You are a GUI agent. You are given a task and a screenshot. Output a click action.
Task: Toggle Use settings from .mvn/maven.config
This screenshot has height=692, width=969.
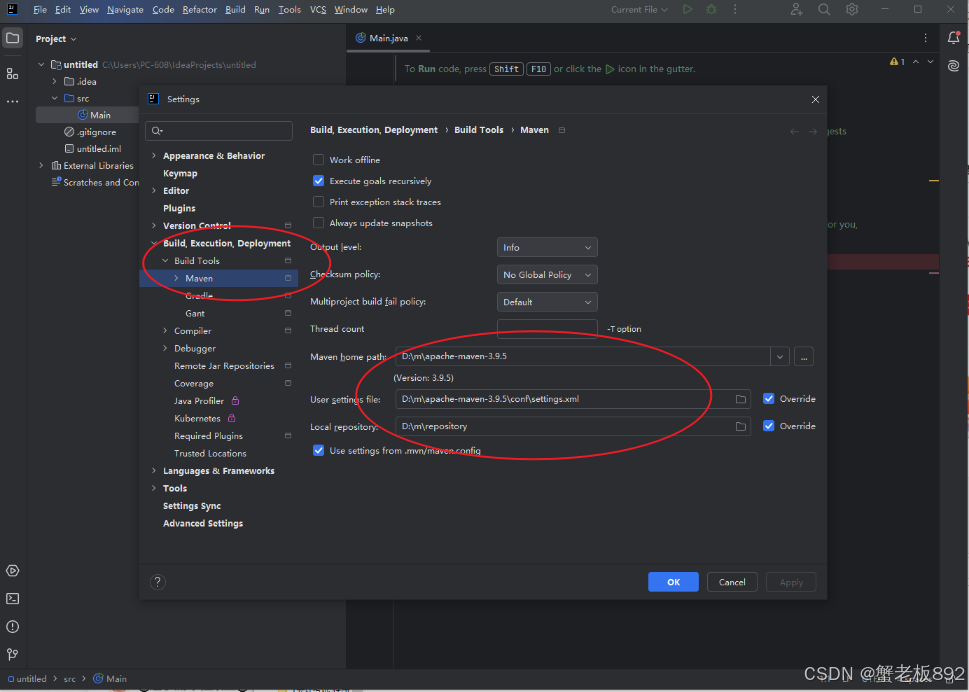coord(318,450)
